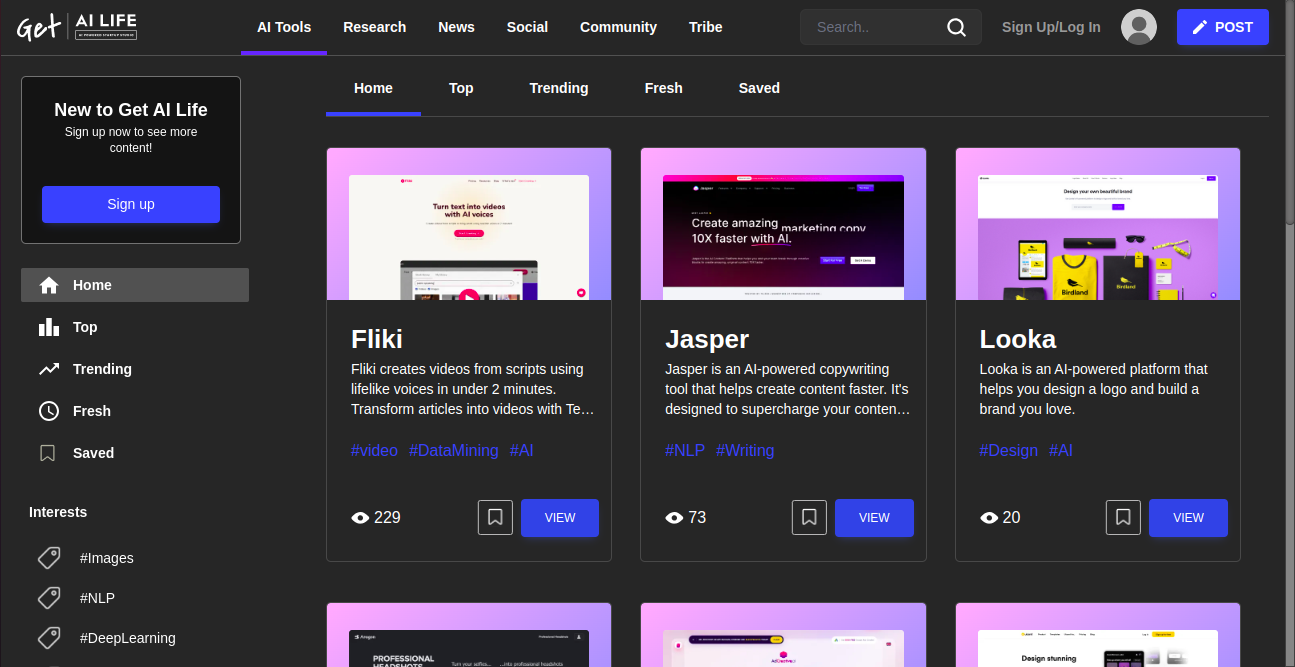Image resolution: width=1295 pixels, height=667 pixels.
Task: Click the #video tag on Fliki
Action: coord(374,450)
